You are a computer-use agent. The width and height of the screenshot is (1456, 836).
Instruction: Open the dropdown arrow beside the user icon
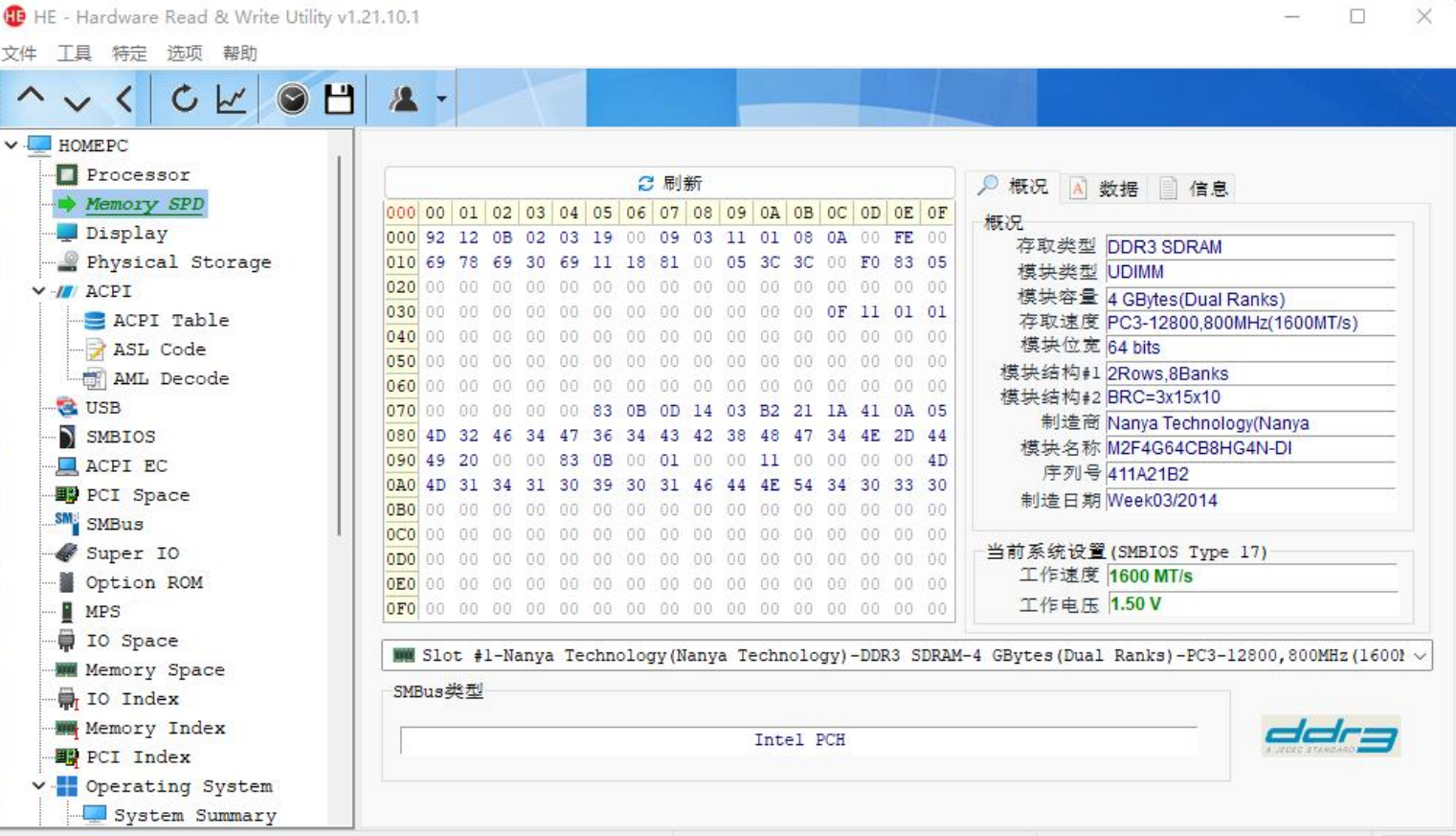(x=439, y=97)
